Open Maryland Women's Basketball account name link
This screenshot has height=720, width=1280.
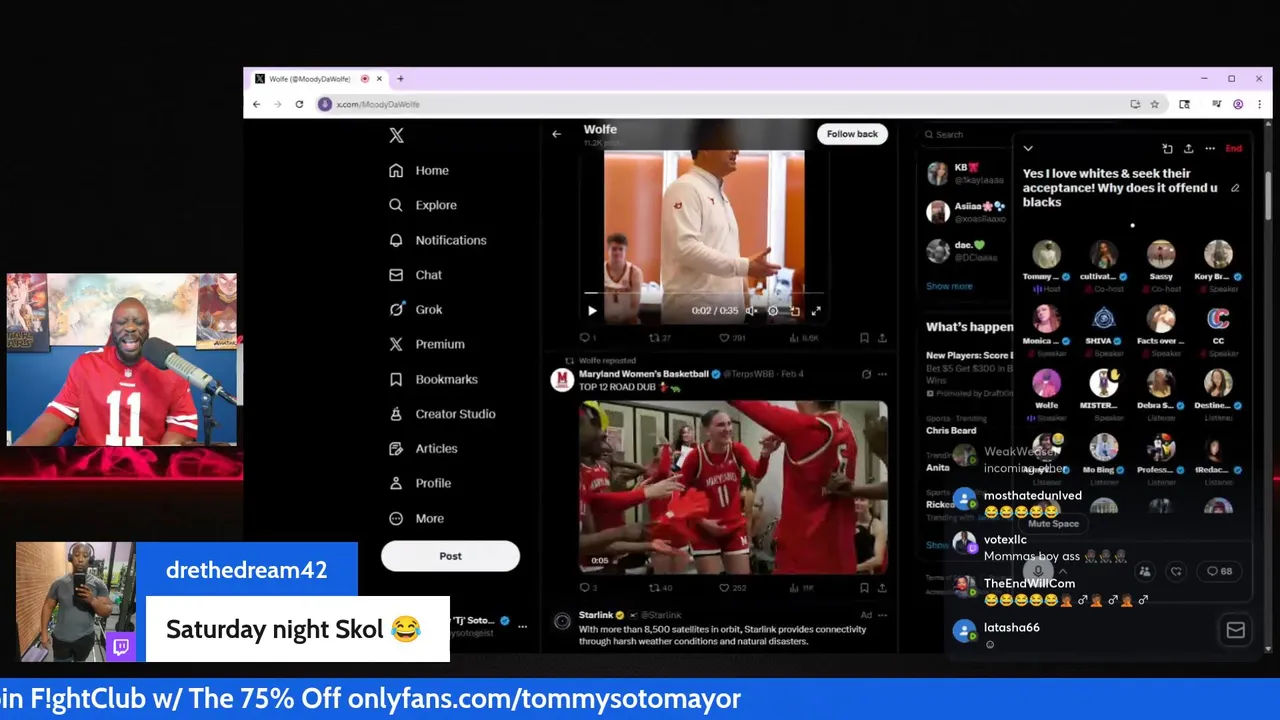point(644,374)
